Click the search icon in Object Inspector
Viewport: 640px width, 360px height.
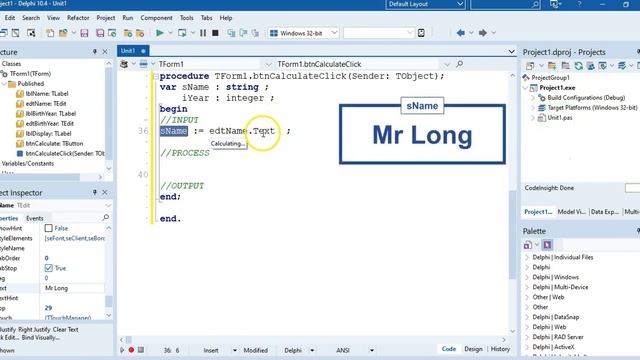(106, 217)
